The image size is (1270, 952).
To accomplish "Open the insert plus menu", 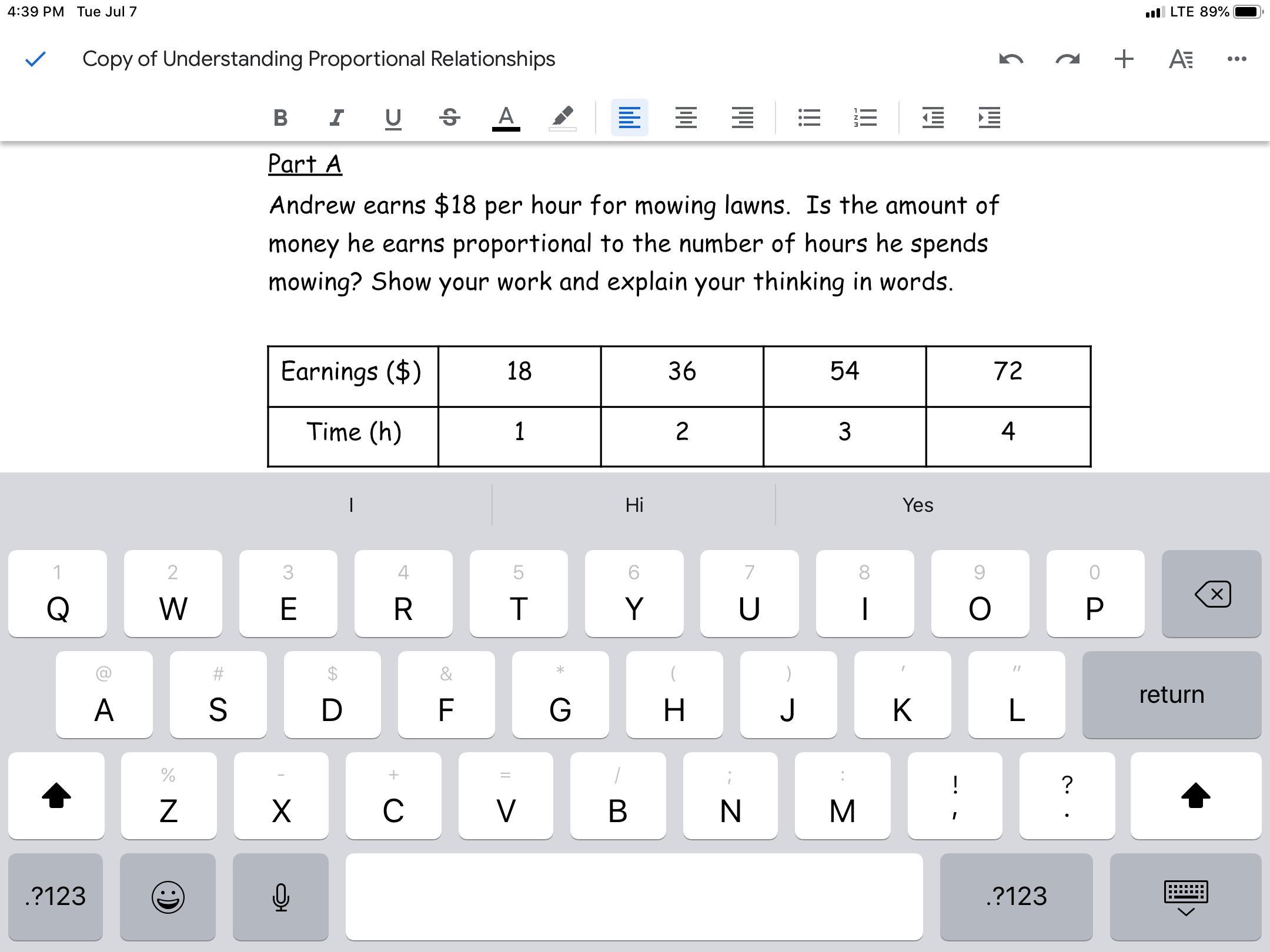I will (x=1124, y=59).
